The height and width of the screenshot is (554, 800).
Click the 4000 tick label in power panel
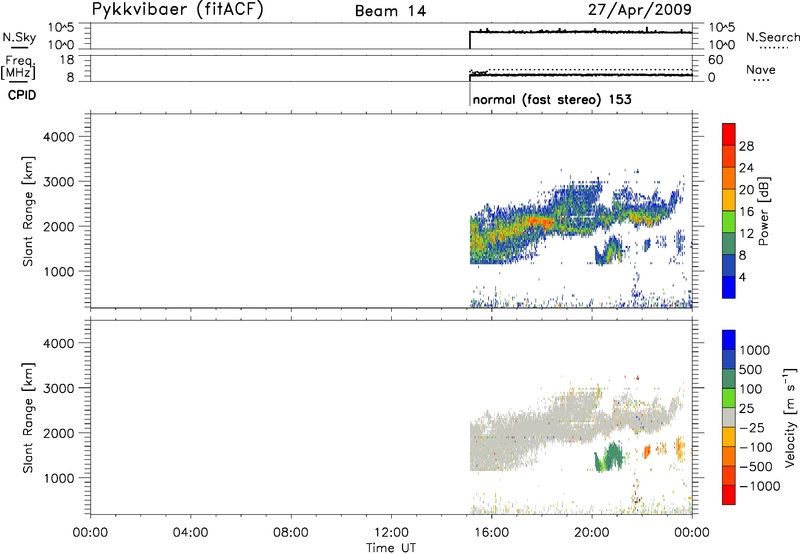point(59,137)
